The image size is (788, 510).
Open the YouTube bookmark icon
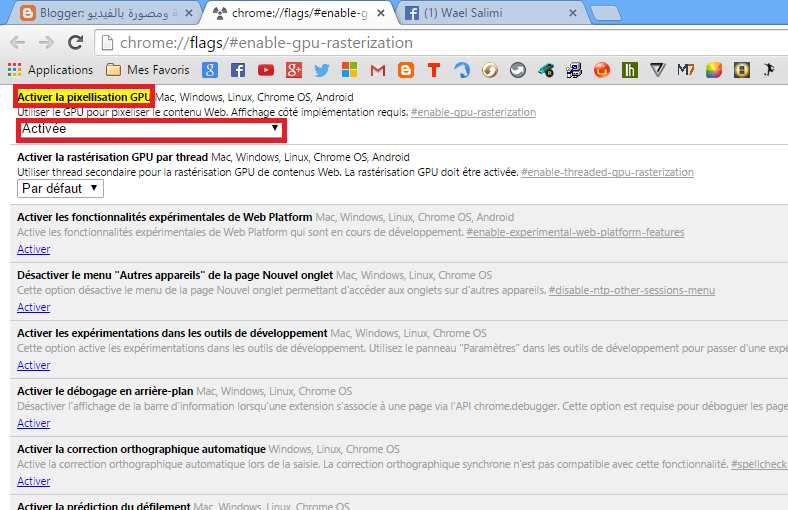266,70
